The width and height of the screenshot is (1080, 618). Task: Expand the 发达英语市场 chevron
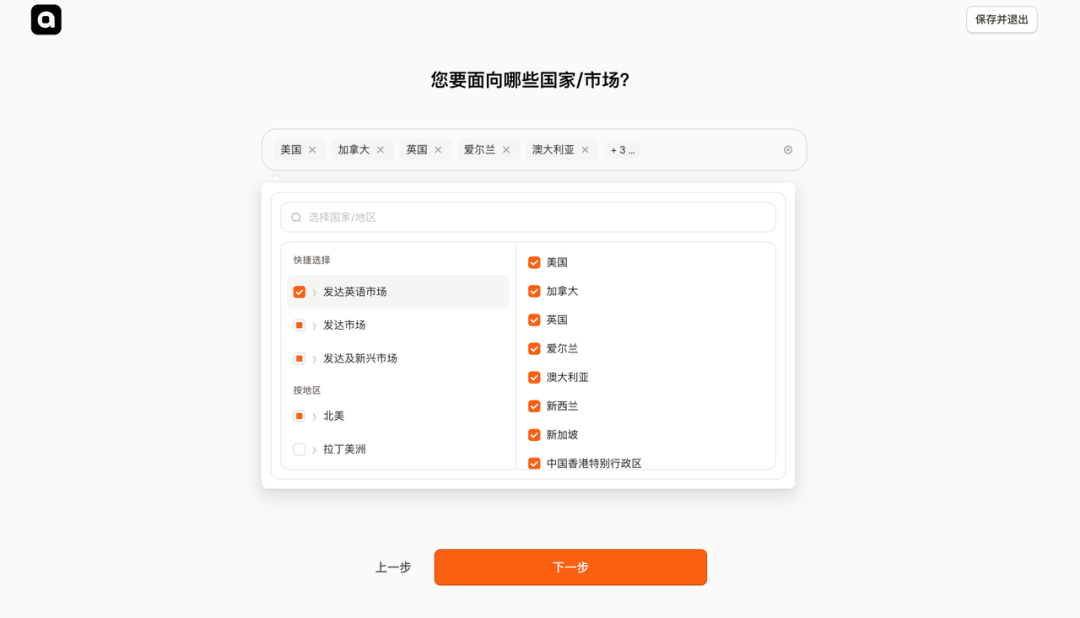pos(314,292)
